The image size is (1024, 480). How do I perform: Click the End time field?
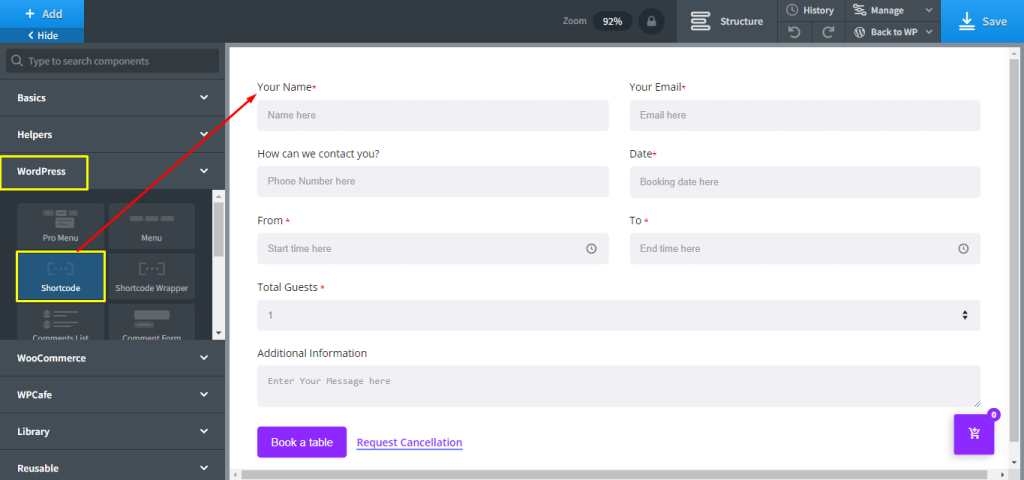click(805, 249)
